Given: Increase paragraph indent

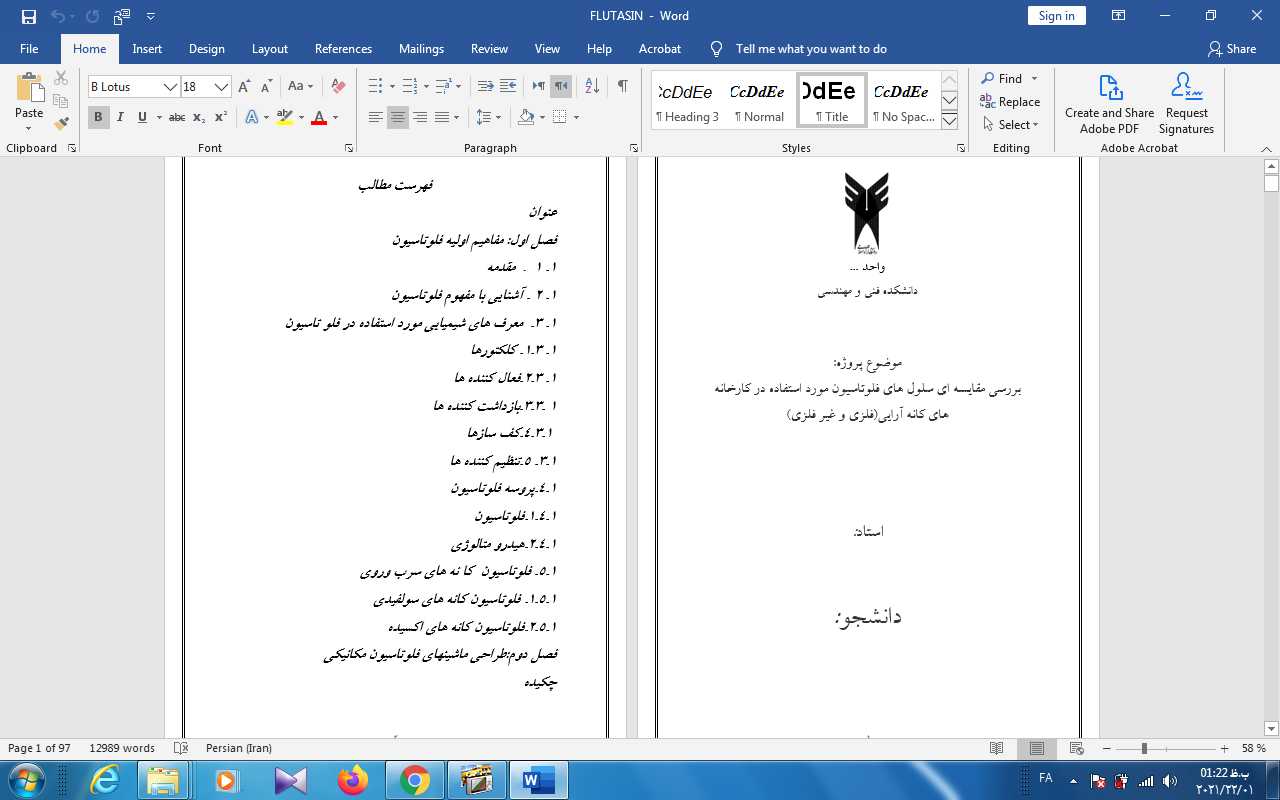Looking at the screenshot, I should (508, 87).
